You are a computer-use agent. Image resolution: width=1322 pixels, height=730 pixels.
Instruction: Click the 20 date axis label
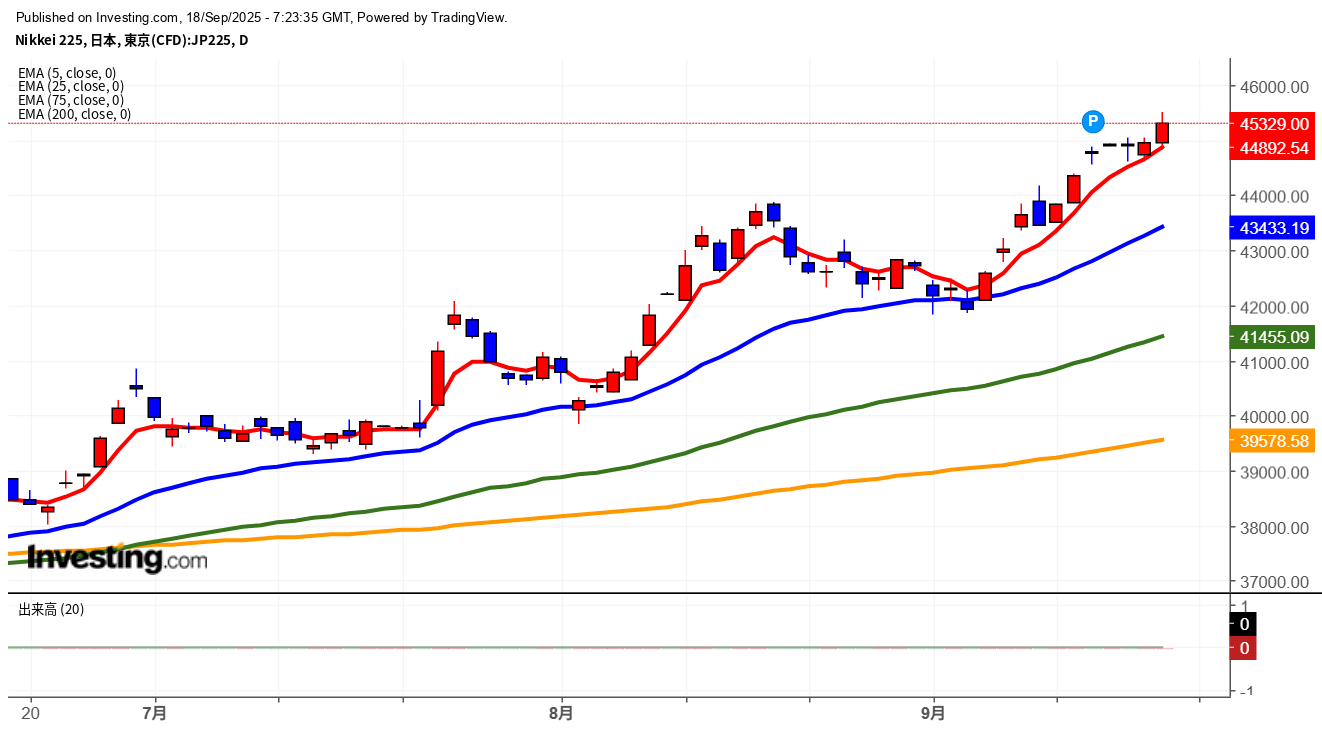(31, 713)
